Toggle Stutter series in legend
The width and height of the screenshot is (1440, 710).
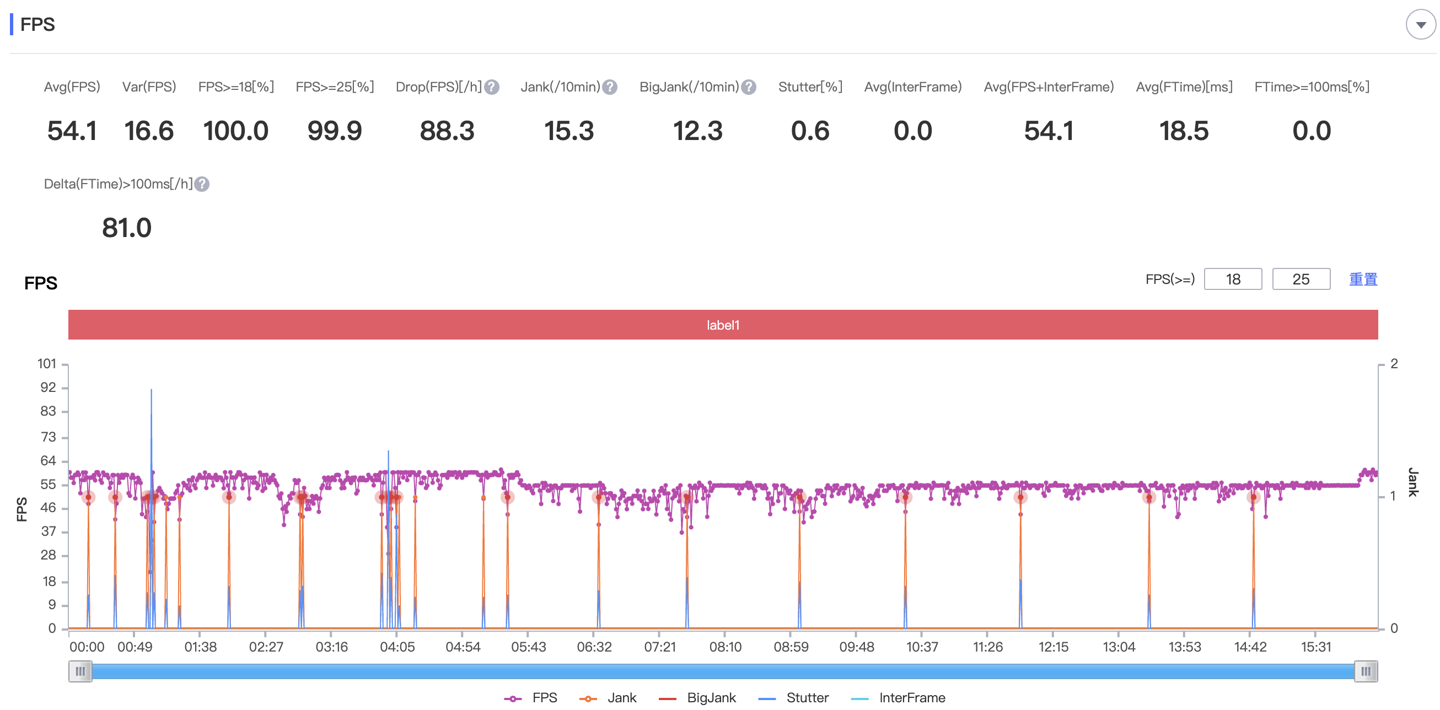click(x=793, y=698)
